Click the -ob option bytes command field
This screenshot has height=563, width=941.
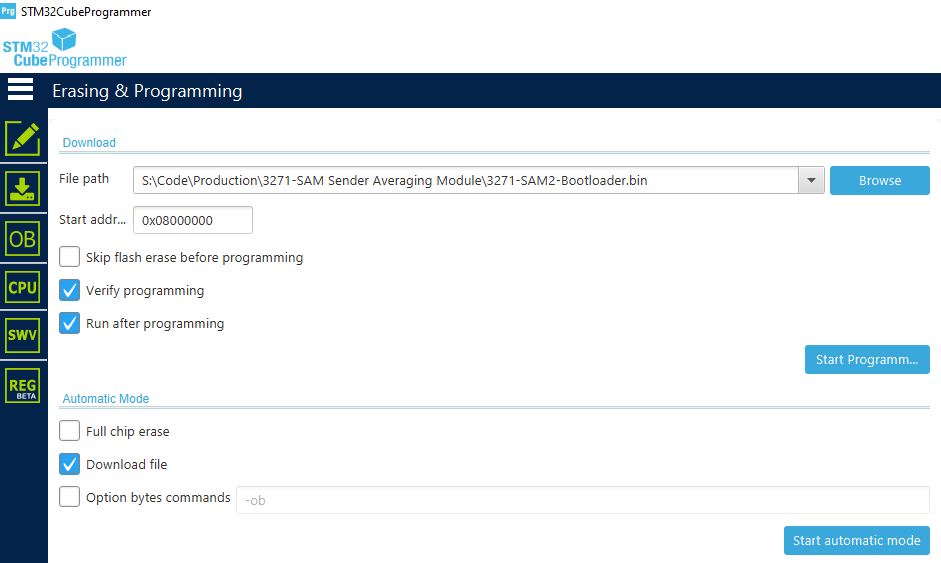click(583, 500)
